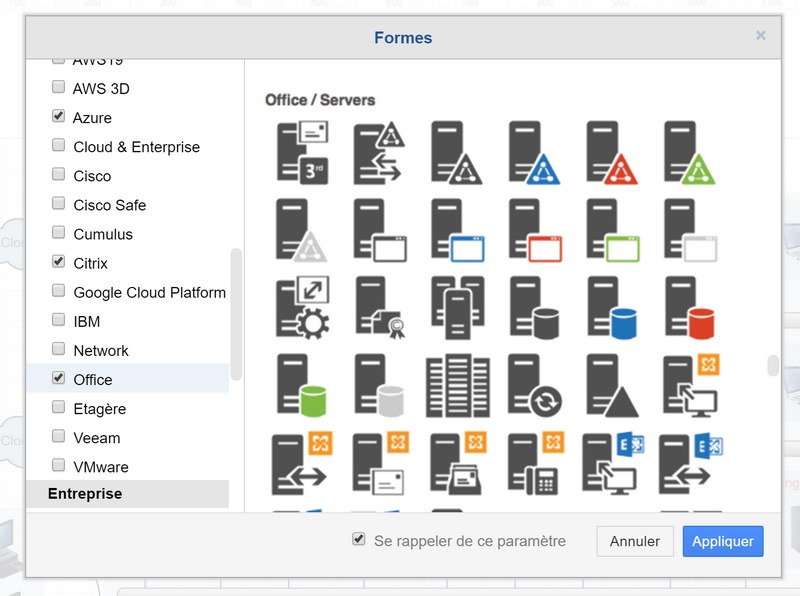Choose the server with green database icon

pyautogui.click(x=301, y=385)
